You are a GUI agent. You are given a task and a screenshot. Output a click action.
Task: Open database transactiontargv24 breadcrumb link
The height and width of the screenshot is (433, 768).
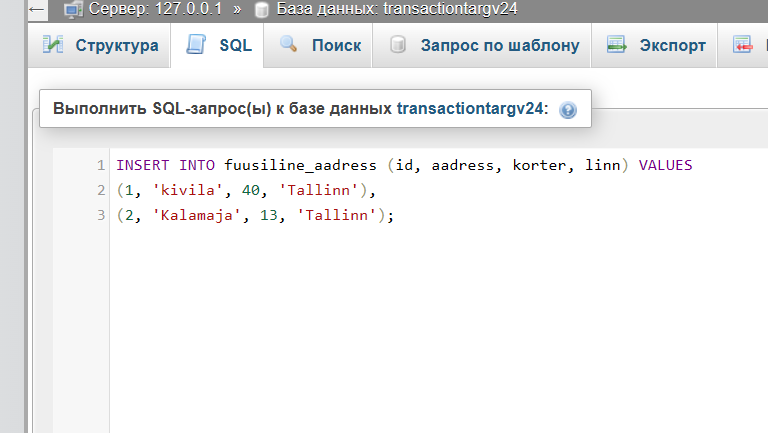[397, 9]
